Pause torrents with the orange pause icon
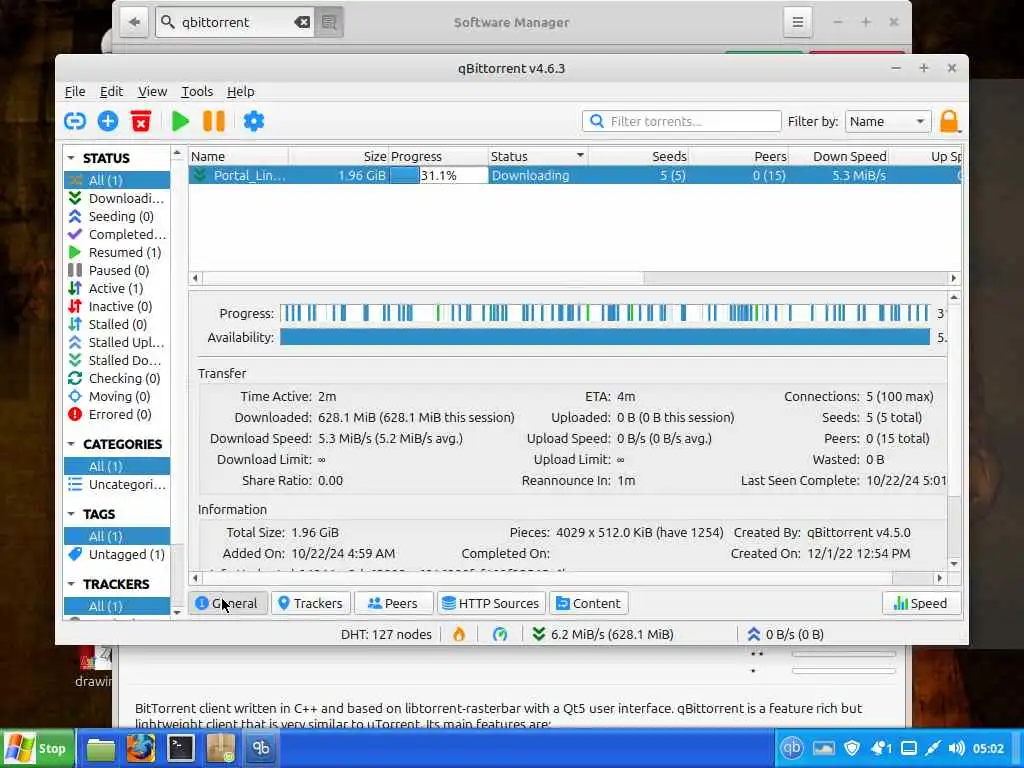This screenshot has width=1024, height=768. [214, 121]
